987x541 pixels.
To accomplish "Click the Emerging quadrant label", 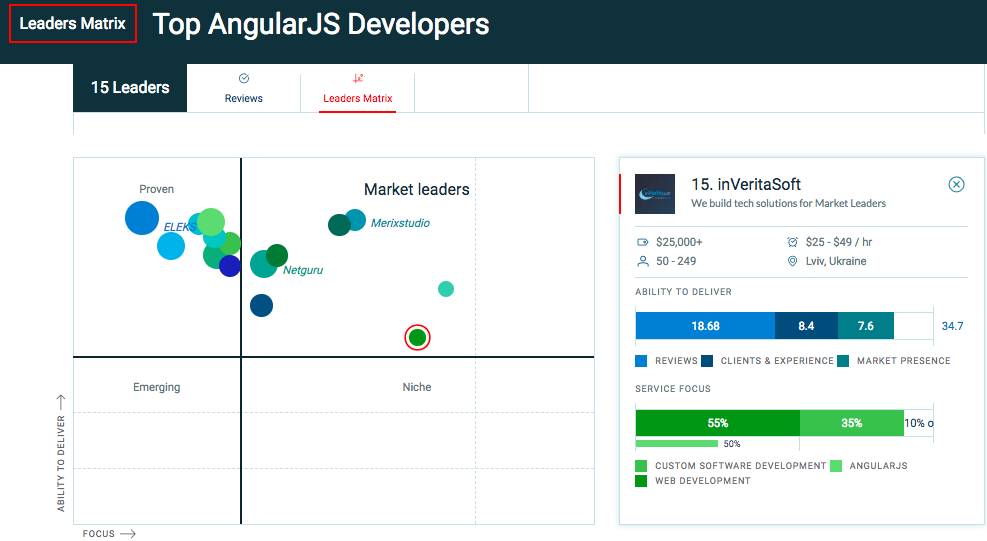I will coord(156,387).
